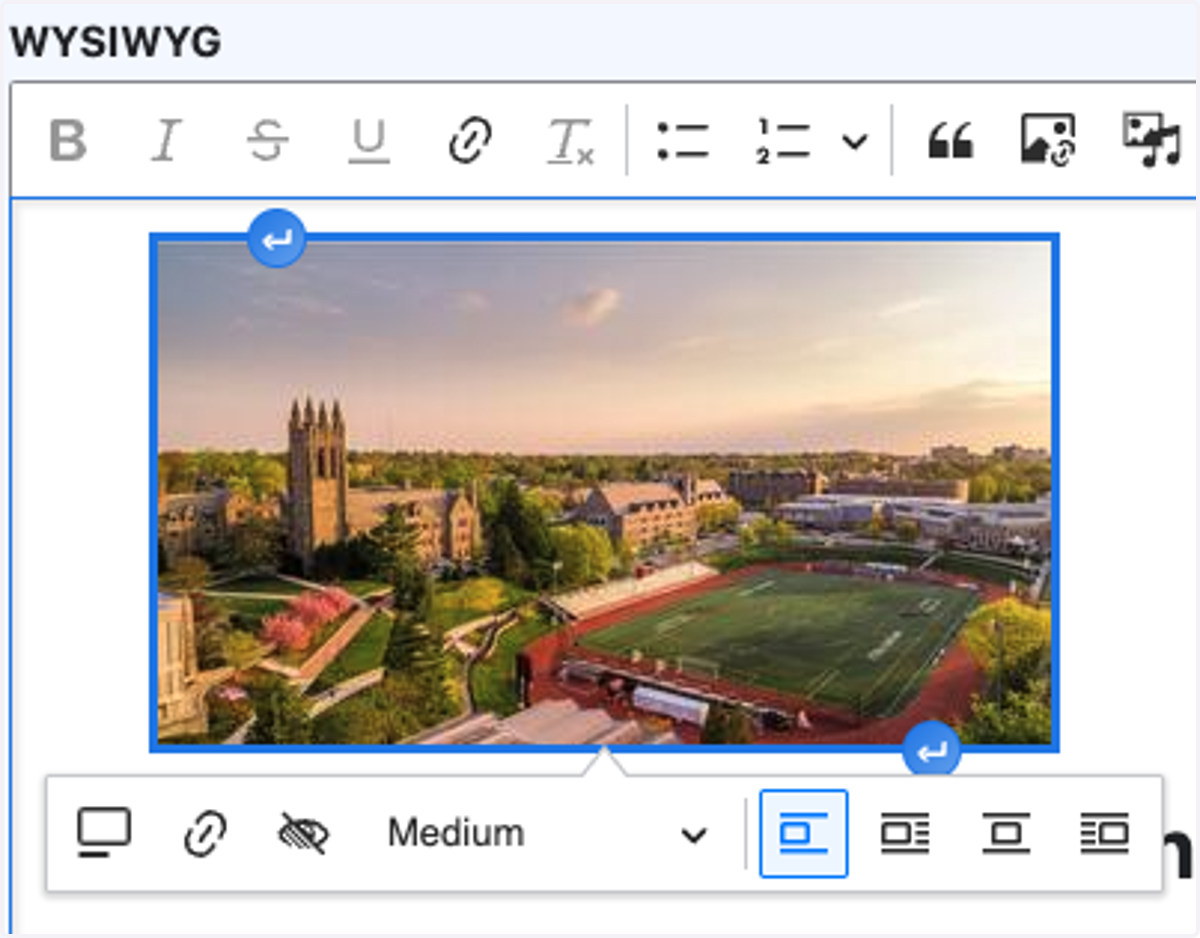This screenshot has height=938, width=1200.
Task: Open numbered list style dropdown
Action: point(854,141)
